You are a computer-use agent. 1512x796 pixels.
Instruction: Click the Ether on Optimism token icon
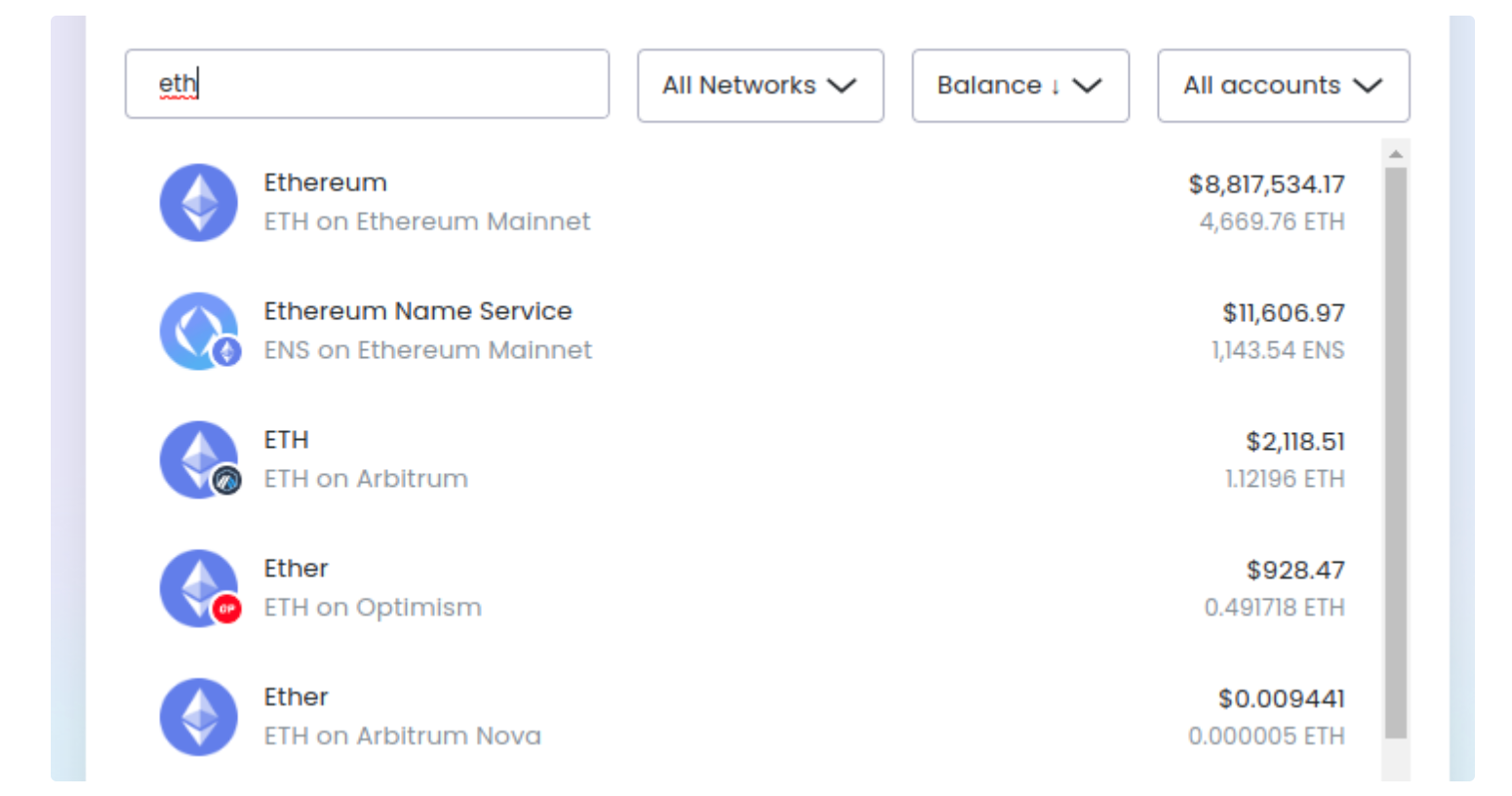197,586
